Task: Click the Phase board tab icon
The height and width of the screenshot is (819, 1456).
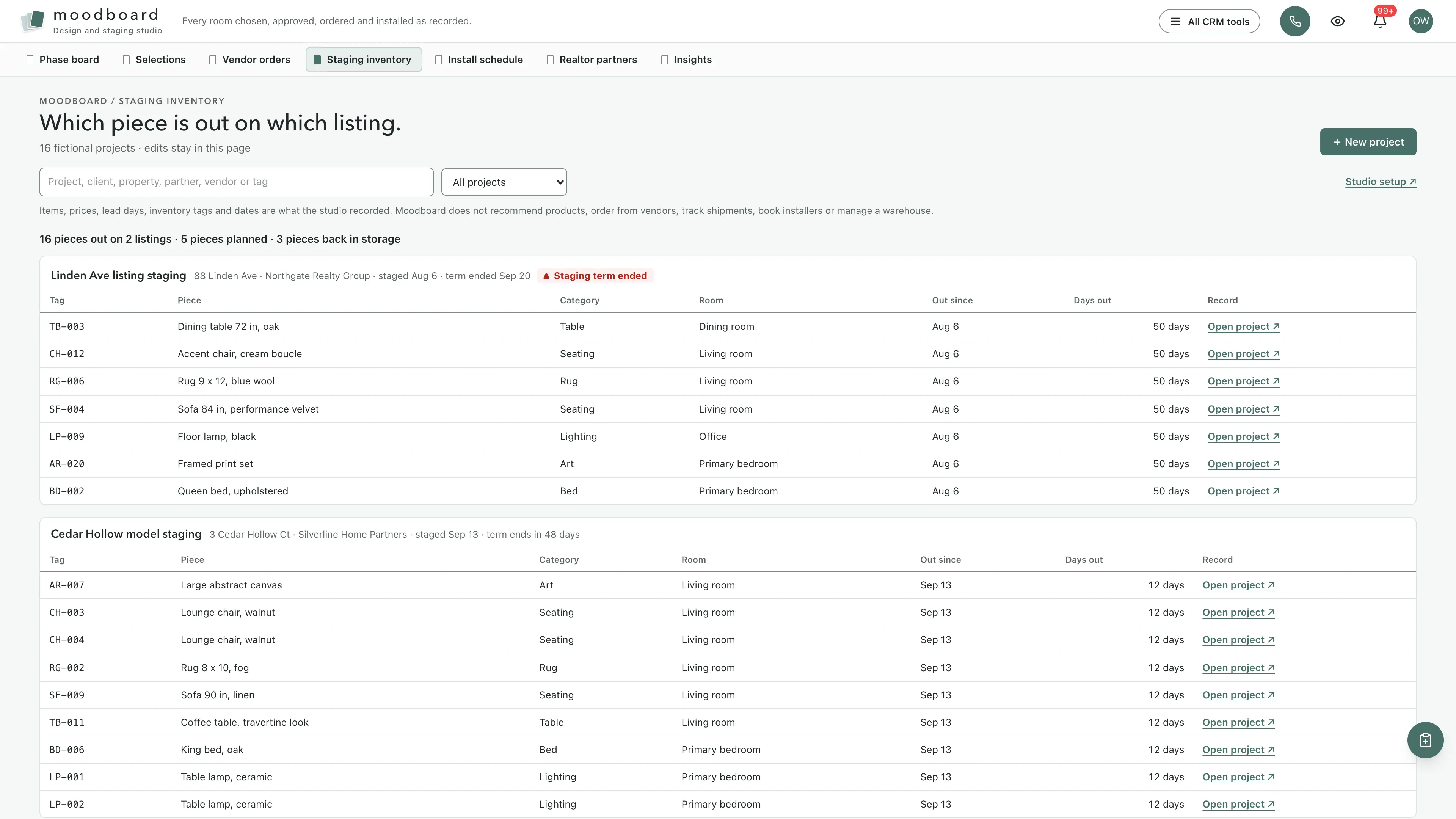Action: click(30, 60)
